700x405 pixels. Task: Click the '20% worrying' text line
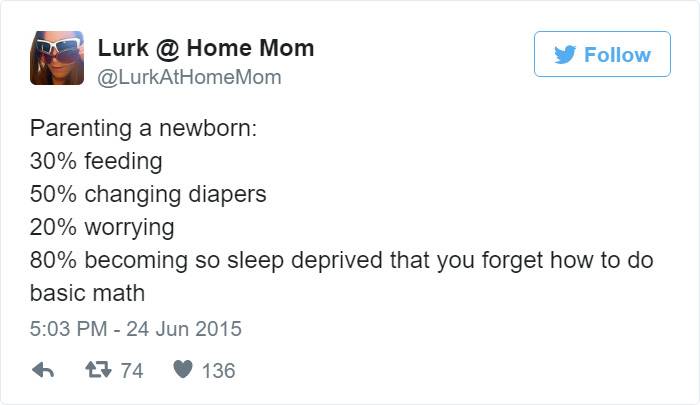[102, 227]
